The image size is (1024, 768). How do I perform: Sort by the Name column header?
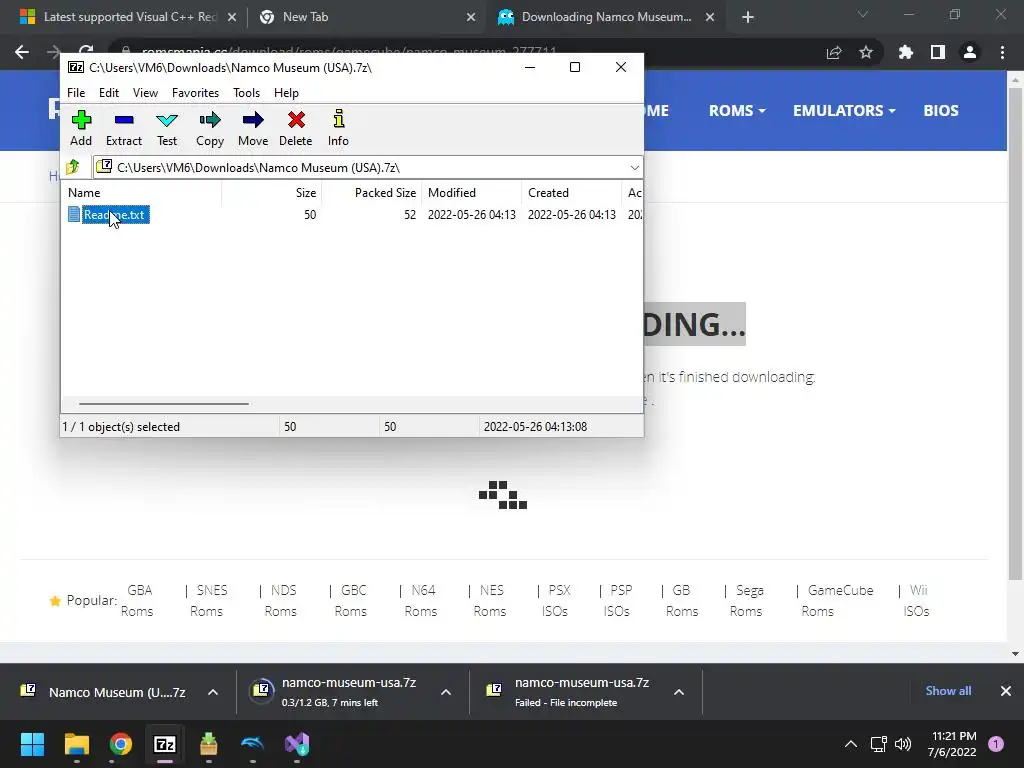(x=142, y=193)
